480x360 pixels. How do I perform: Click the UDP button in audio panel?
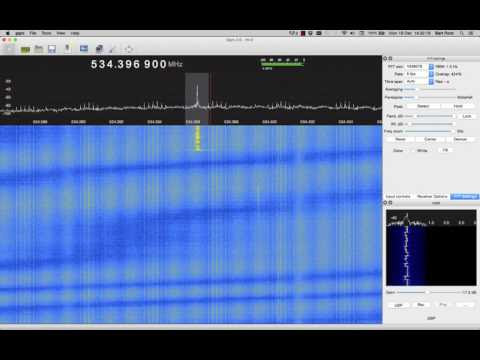pos(398,305)
